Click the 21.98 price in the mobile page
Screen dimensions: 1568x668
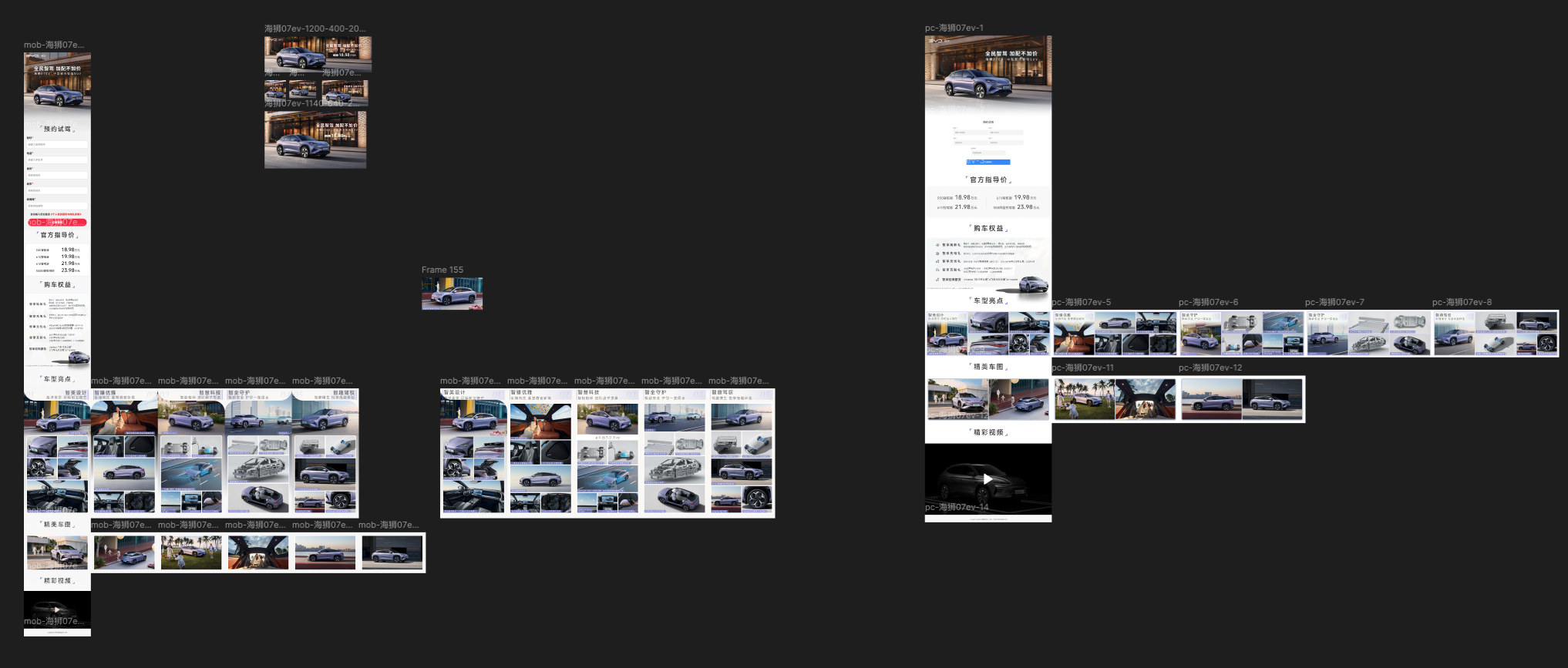pyautogui.click(x=69, y=264)
